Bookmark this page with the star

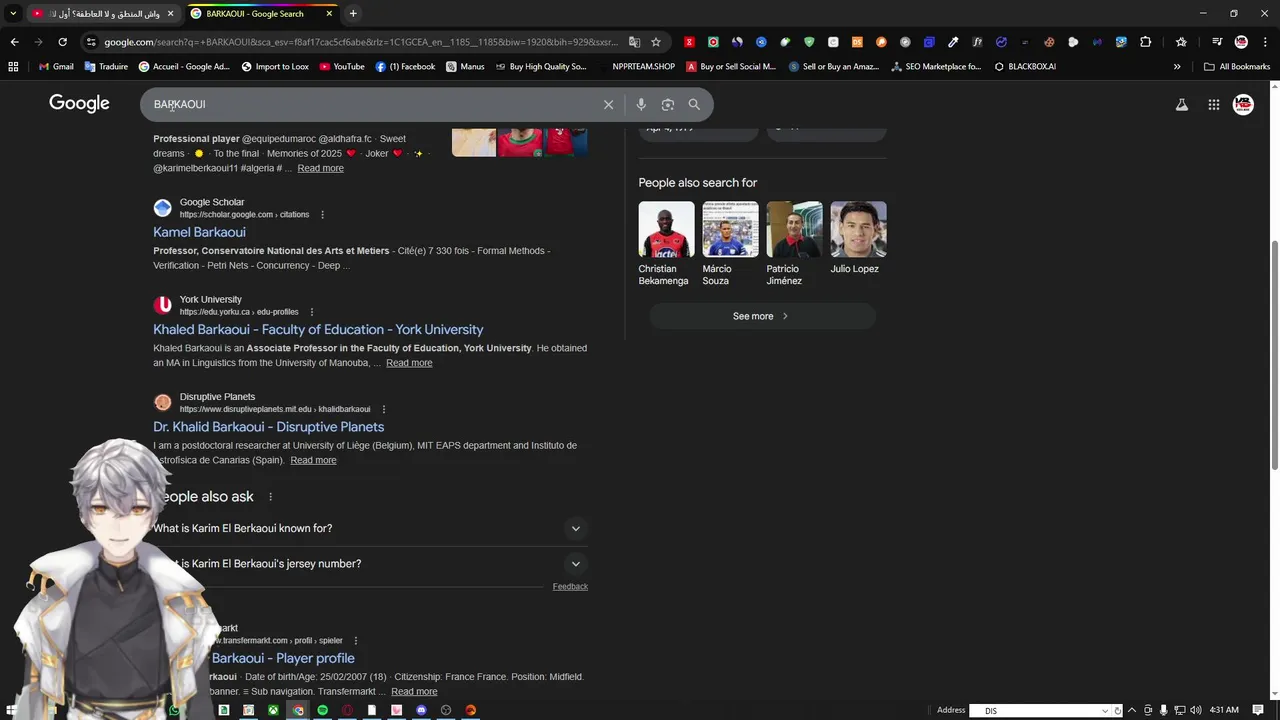pyautogui.click(x=656, y=42)
